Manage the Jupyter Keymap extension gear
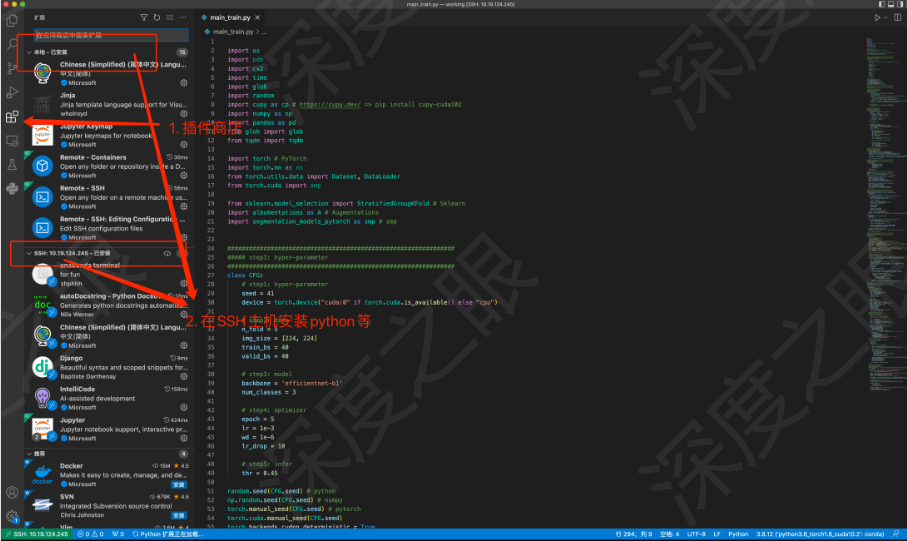907x541 pixels. tap(183, 145)
